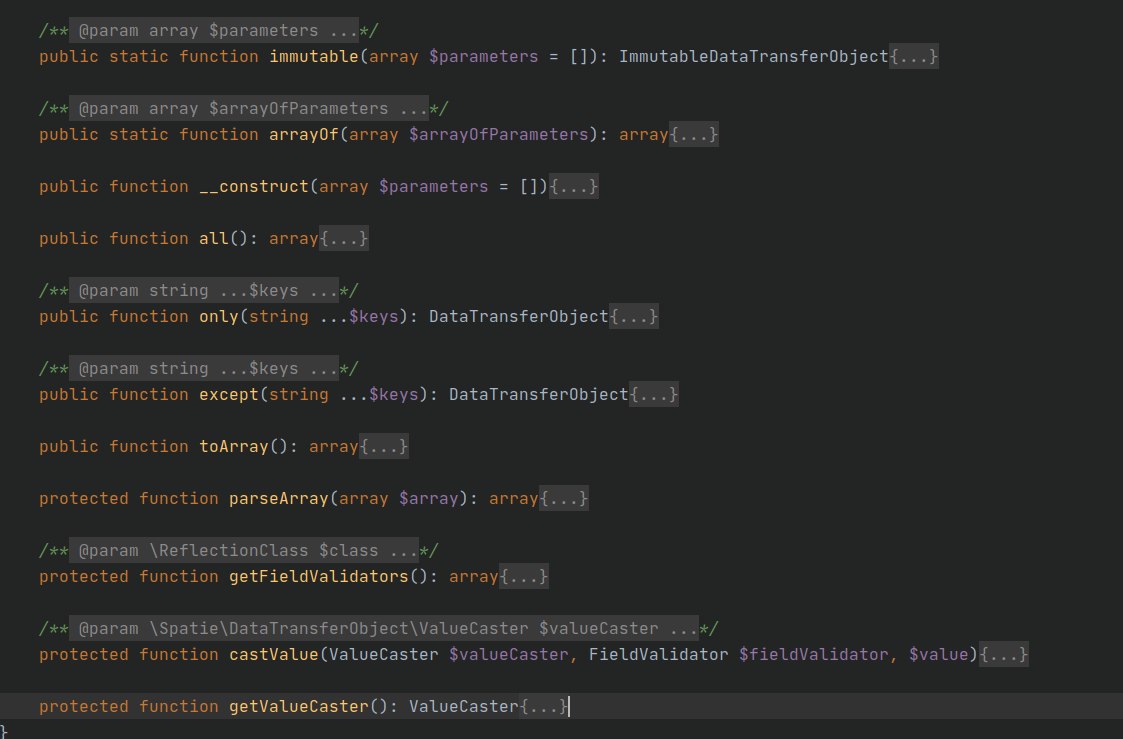Click the getFieldValidators method name
Screen dimensions: 1123x739
(x=319, y=576)
